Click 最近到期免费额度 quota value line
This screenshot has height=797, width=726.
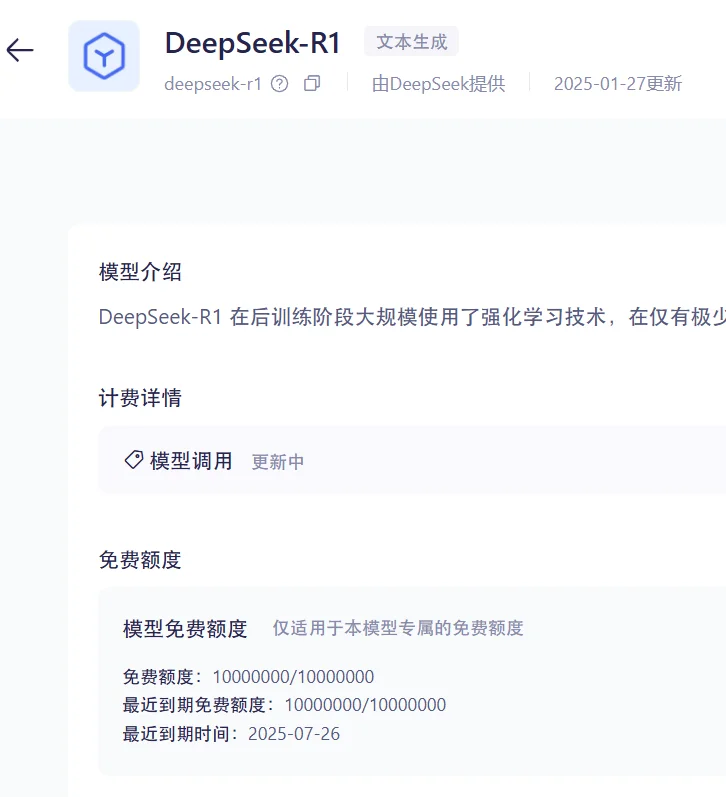click(x=285, y=705)
